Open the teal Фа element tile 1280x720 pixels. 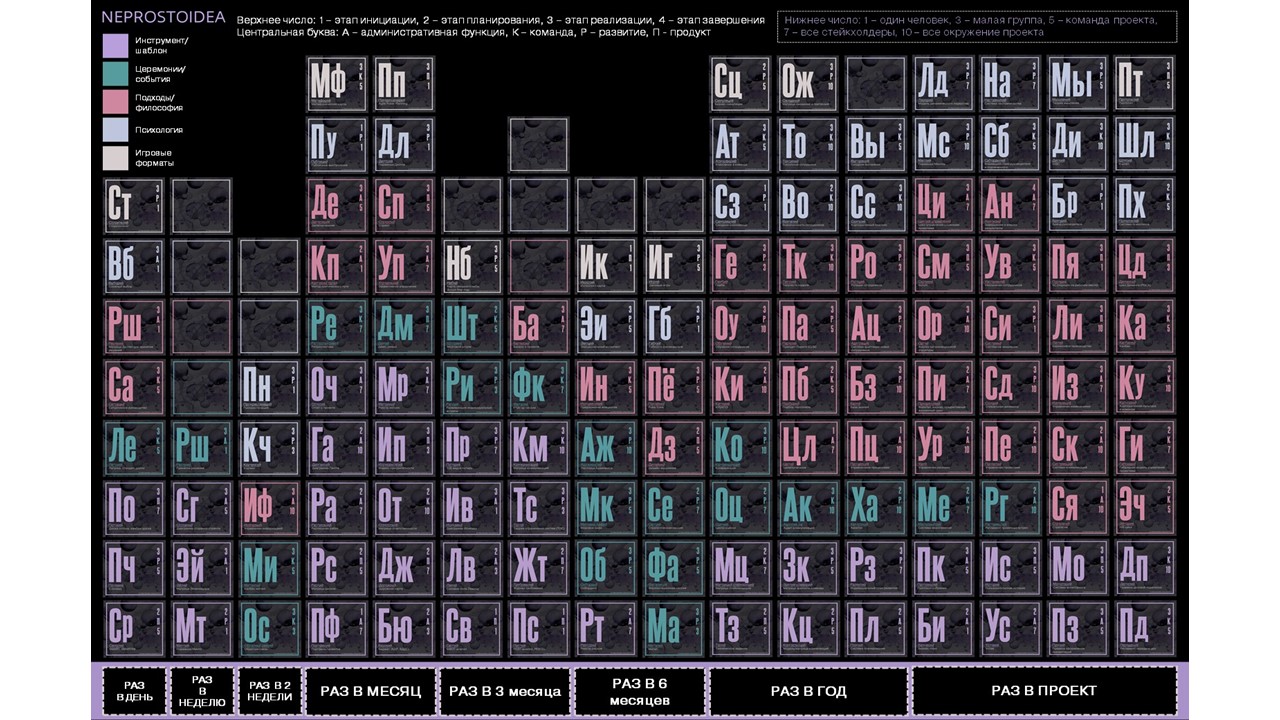click(673, 569)
